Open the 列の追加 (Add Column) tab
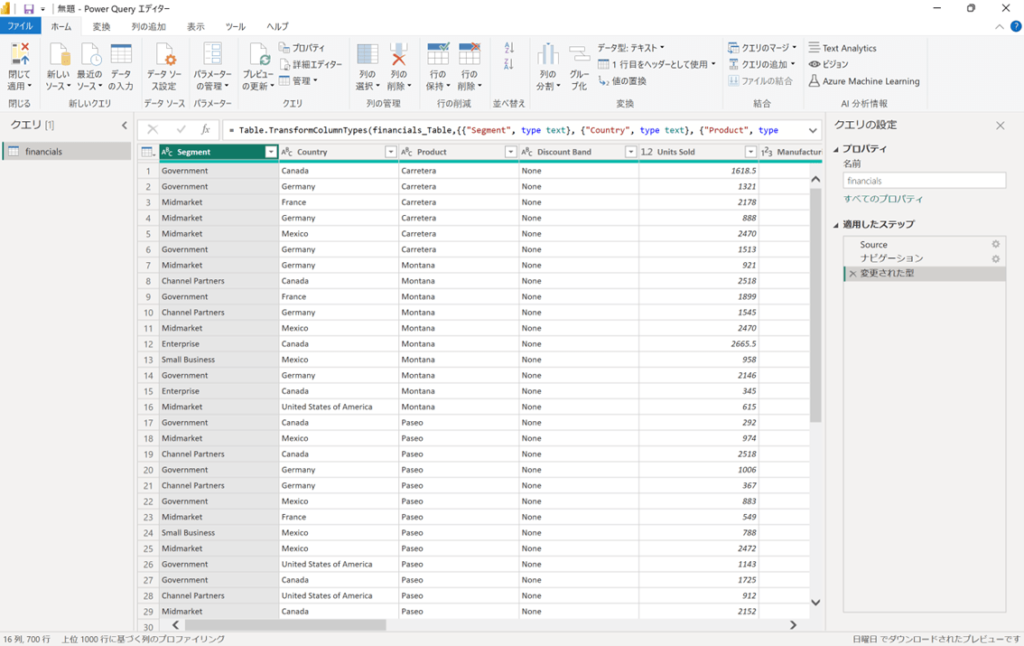Image resolution: width=1024 pixels, height=646 pixels. pyautogui.click(x=149, y=27)
